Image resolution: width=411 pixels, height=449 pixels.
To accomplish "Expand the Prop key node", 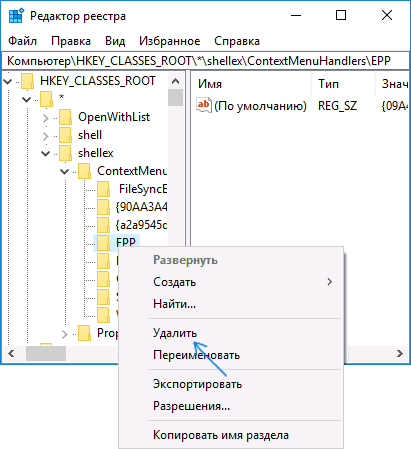I will (64, 334).
